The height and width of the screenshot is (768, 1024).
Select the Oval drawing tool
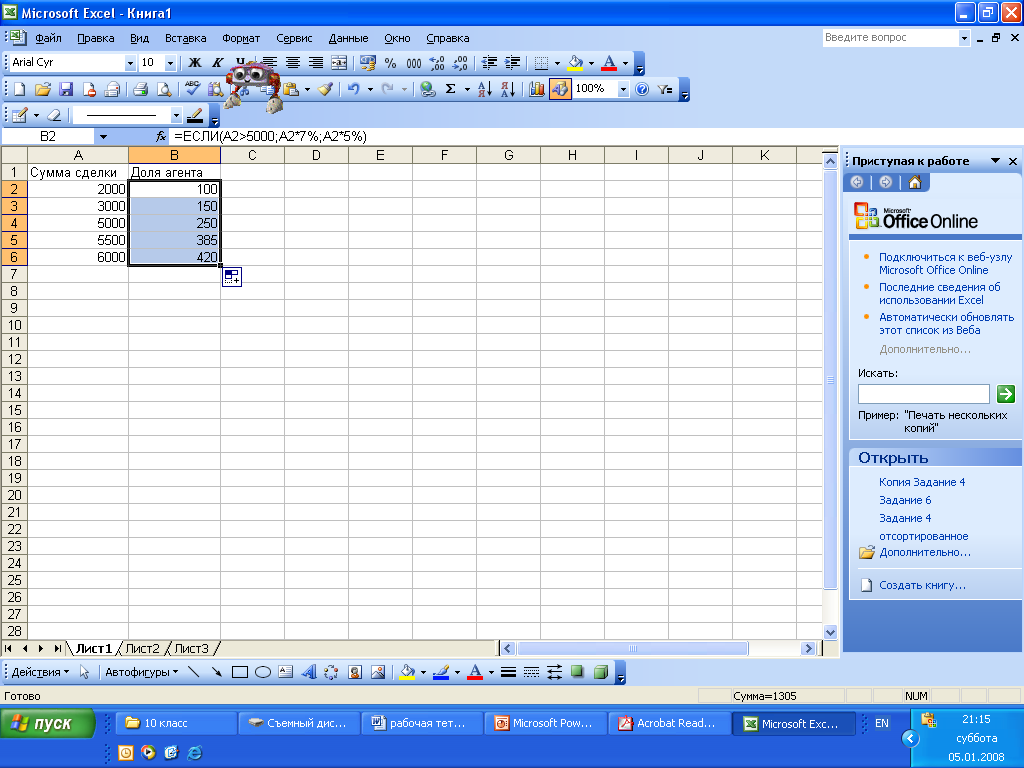pyautogui.click(x=263, y=672)
